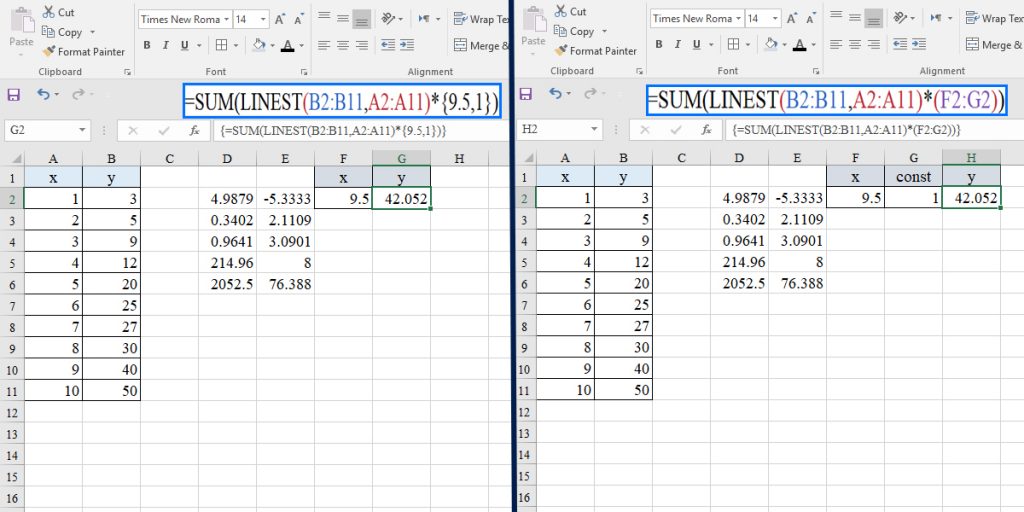Select the const cell G1 in the right window
This screenshot has height=512, width=1024.
pos(914,177)
